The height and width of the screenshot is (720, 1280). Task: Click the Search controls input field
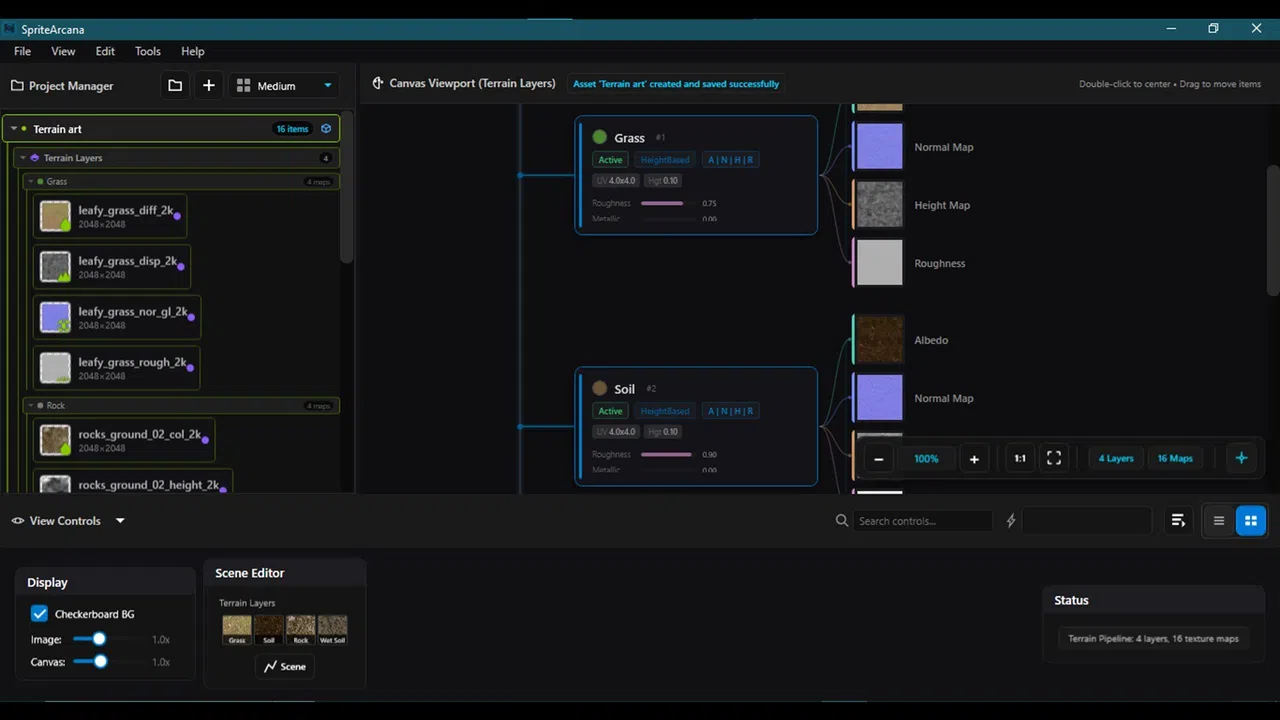[x=924, y=521]
